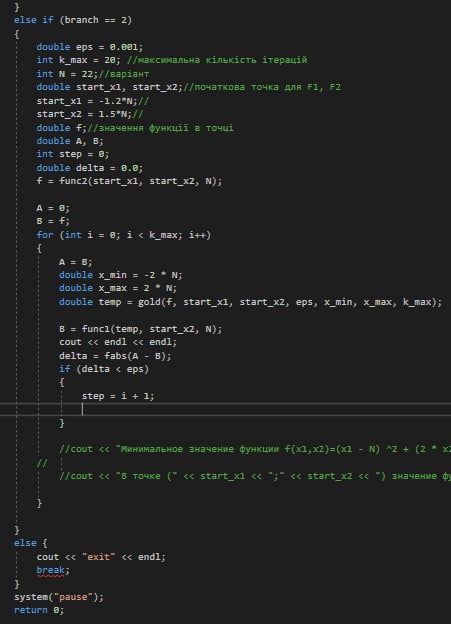Click the 'double f;' declaration
This screenshot has height=624, width=451.
pos(61,128)
